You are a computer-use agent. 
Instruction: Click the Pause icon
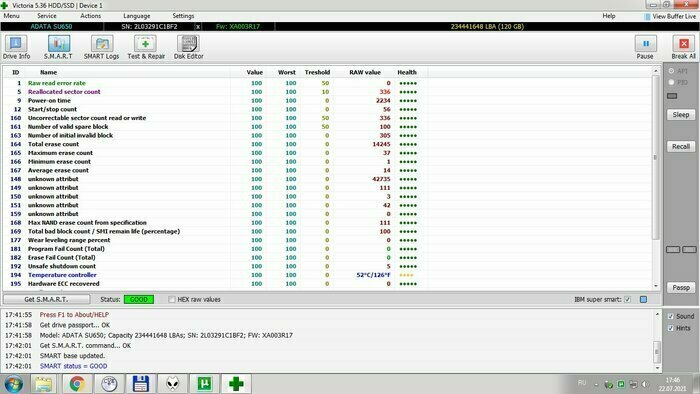645,47
